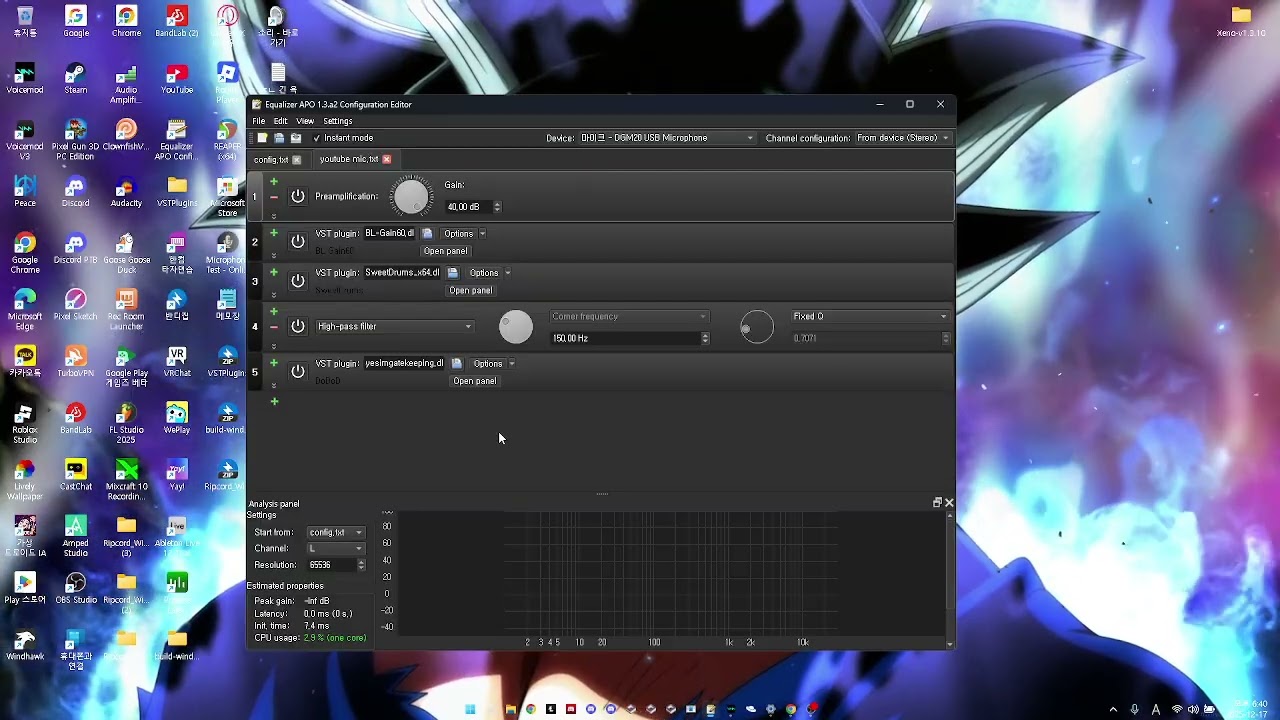Adjust the Preamplification gain dial

click(x=411, y=196)
